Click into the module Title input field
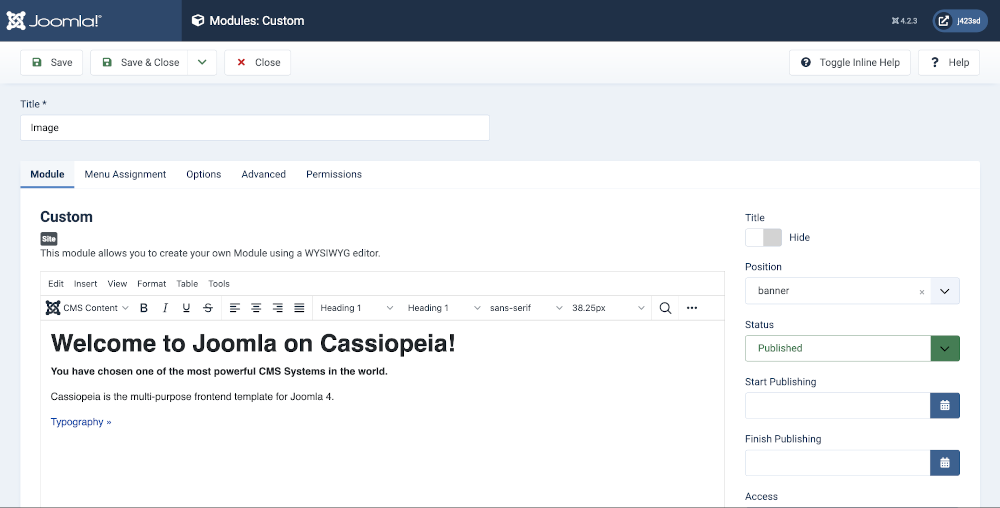This screenshot has height=508, width=1000. pos(255,128)
